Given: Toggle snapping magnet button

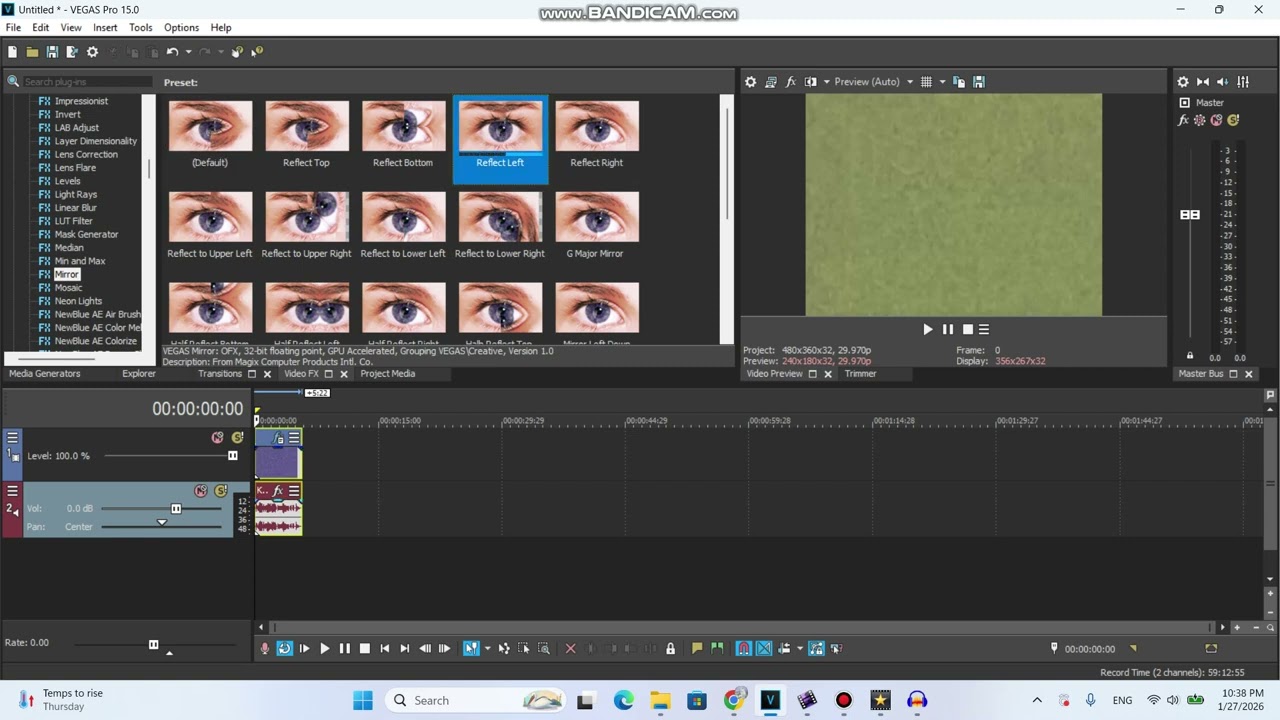Looking at the screenshot, I should coord(744,649).
